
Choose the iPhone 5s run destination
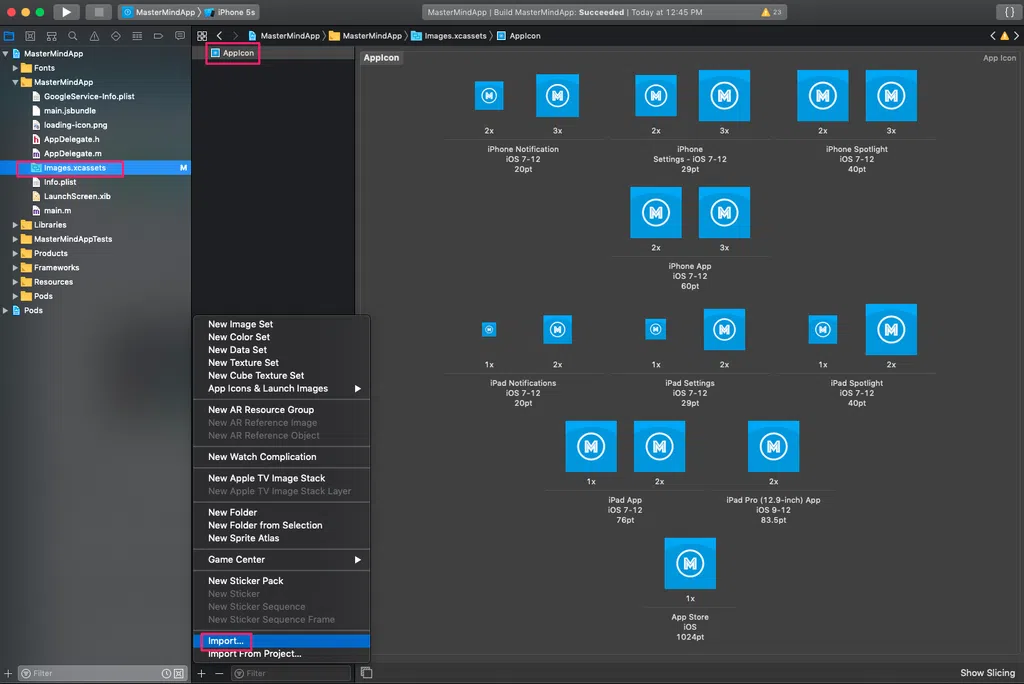pyautogui.click(x=230, y=12)
